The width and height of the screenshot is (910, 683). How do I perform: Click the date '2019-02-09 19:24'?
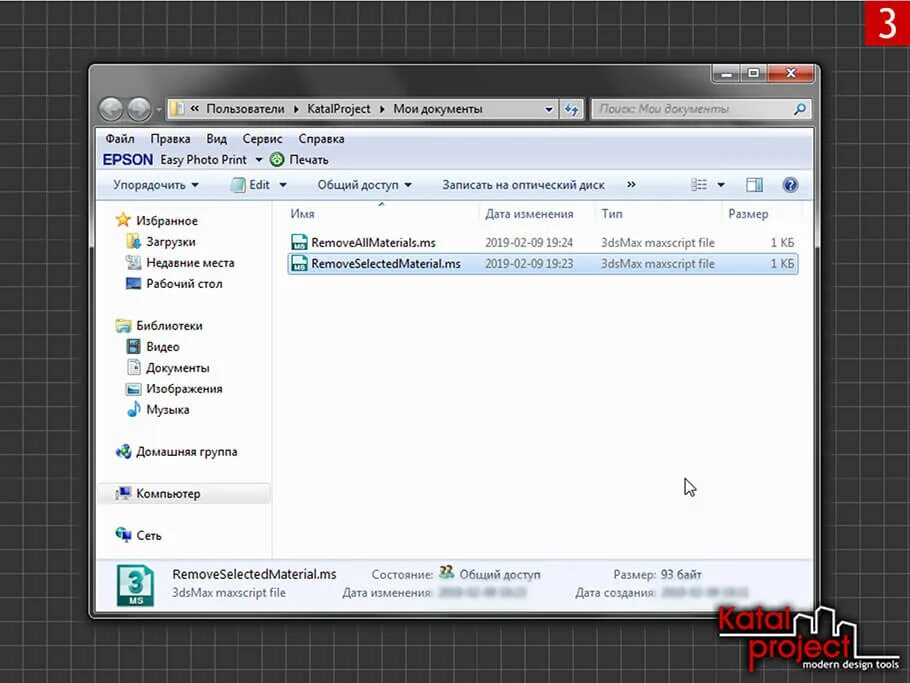click(529, 243)
